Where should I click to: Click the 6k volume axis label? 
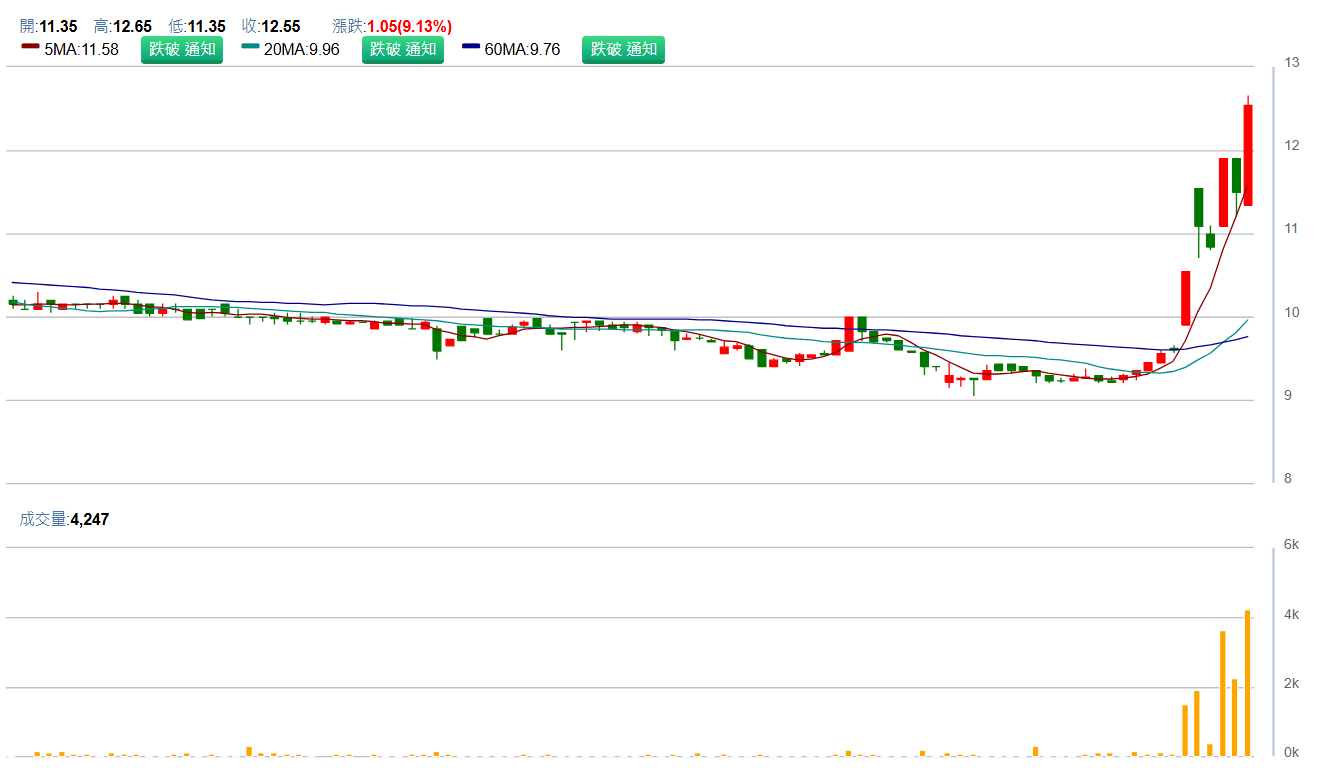pos(1292,545)
